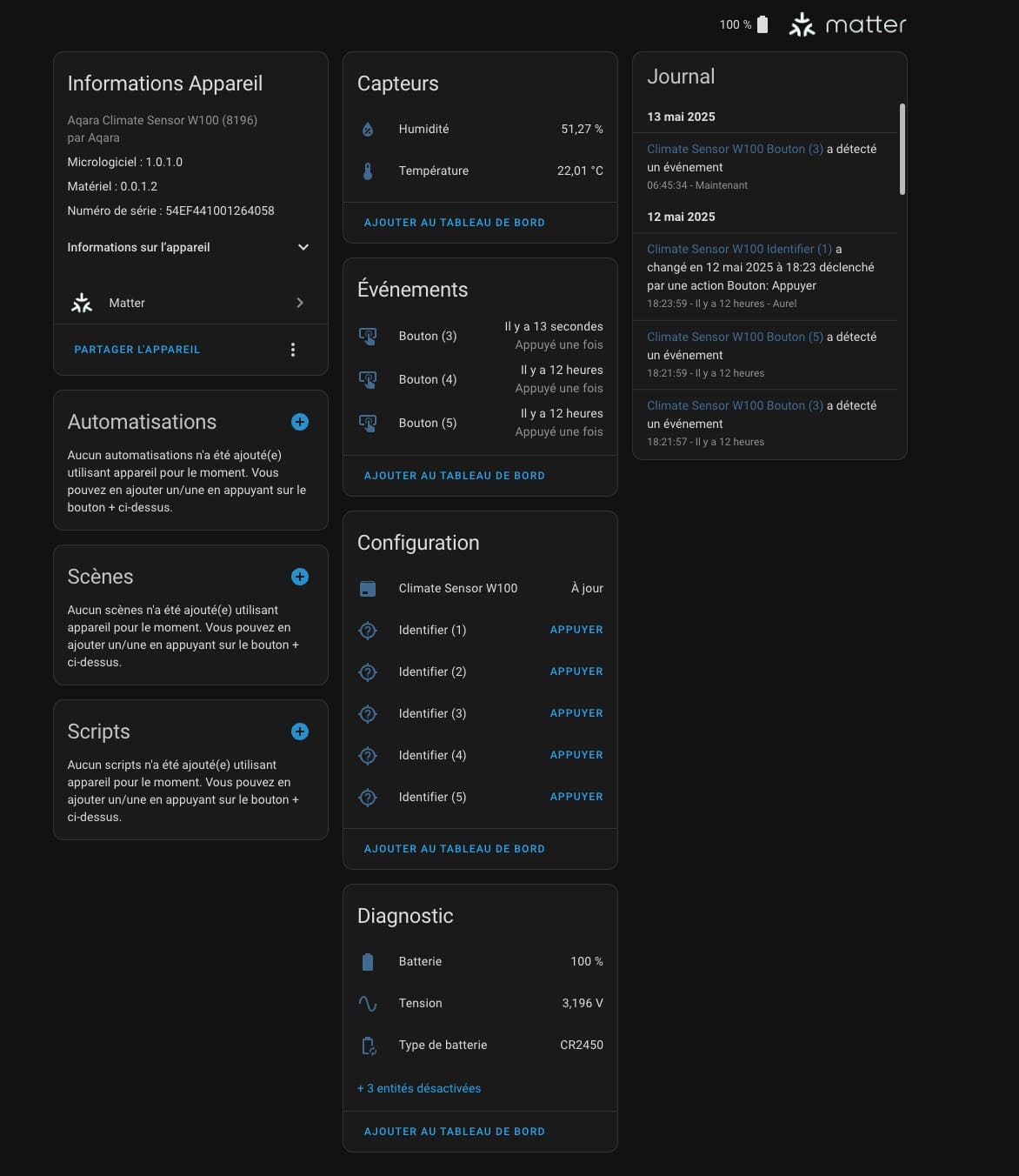This screenshot has height=1176, width=1019.
Task: Open Climate Sensor W100 Bouton (5) journal link
Action: 735,337
